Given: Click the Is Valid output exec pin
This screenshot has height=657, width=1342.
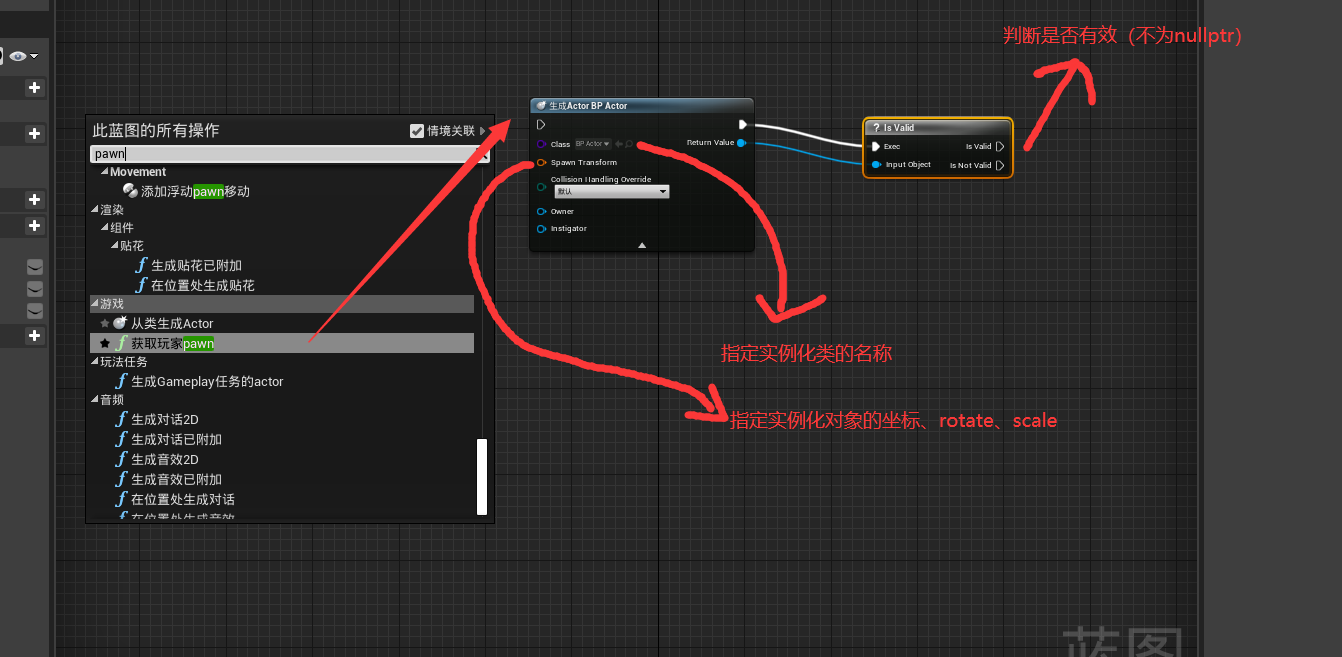Looking at the screenshot, I should point(1000,146).
